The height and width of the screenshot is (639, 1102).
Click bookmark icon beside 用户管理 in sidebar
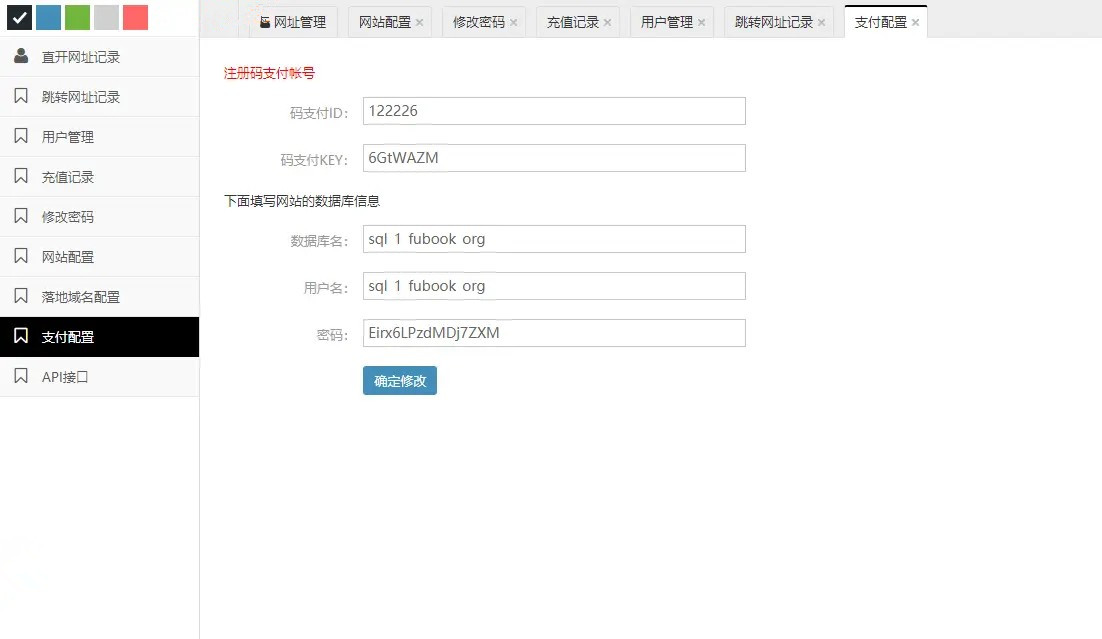click(21, 136)
